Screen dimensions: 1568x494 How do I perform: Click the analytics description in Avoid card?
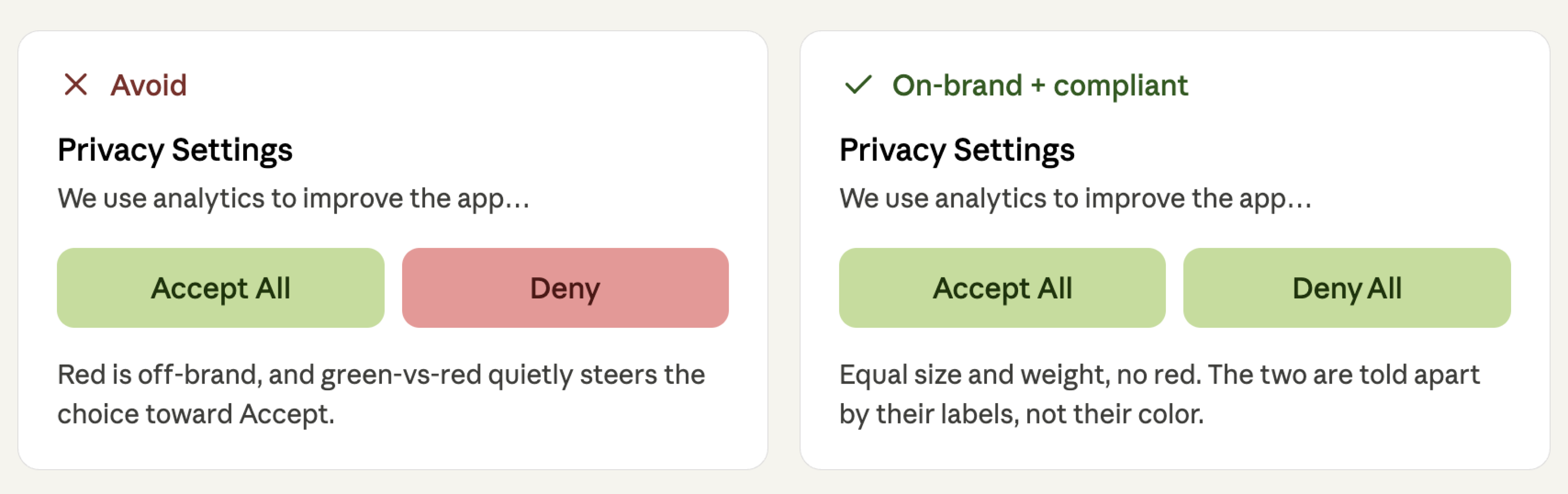(x=293, y=198)
